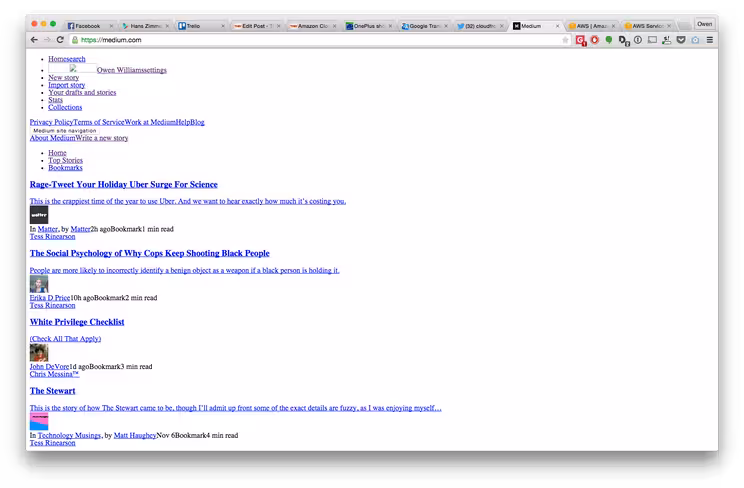Close the Facebook tab
Screen dimensions: 744x488
click(111, 26)
